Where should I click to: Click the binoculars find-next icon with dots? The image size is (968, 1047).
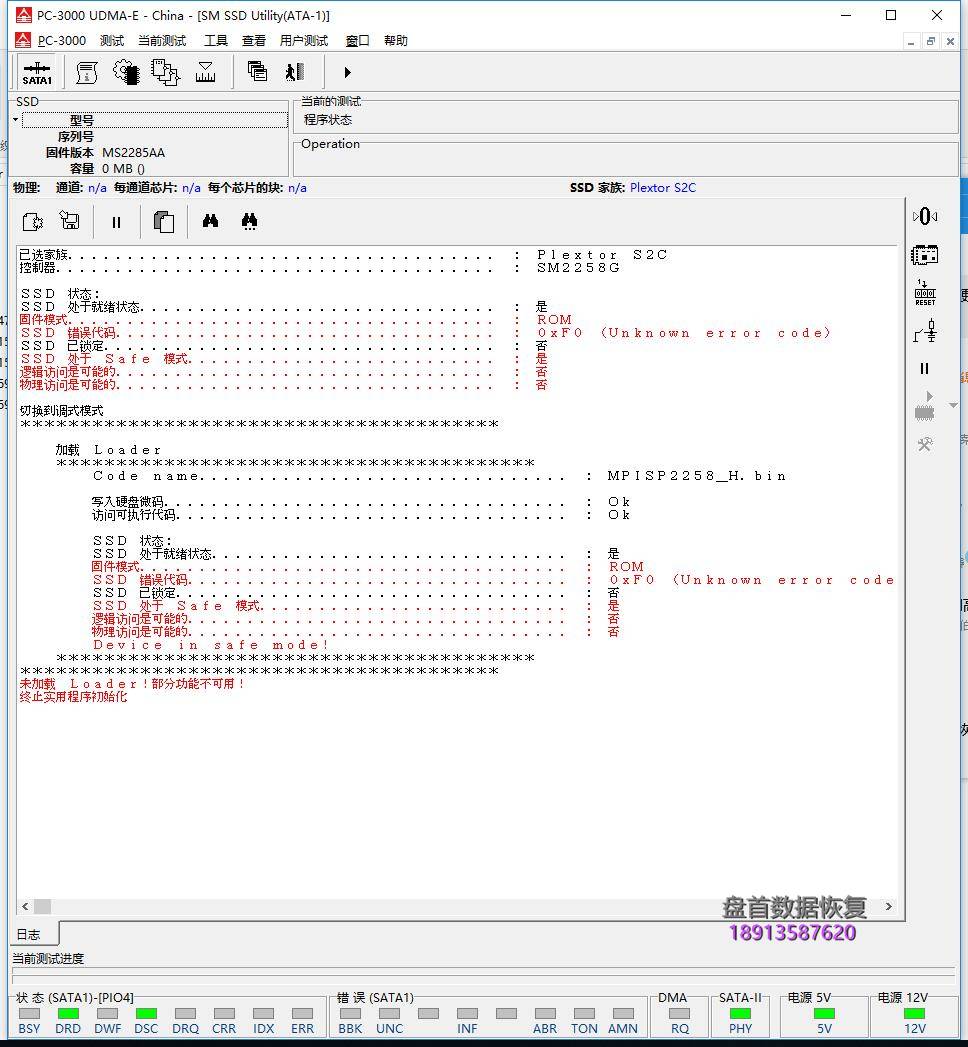(249, 222)
